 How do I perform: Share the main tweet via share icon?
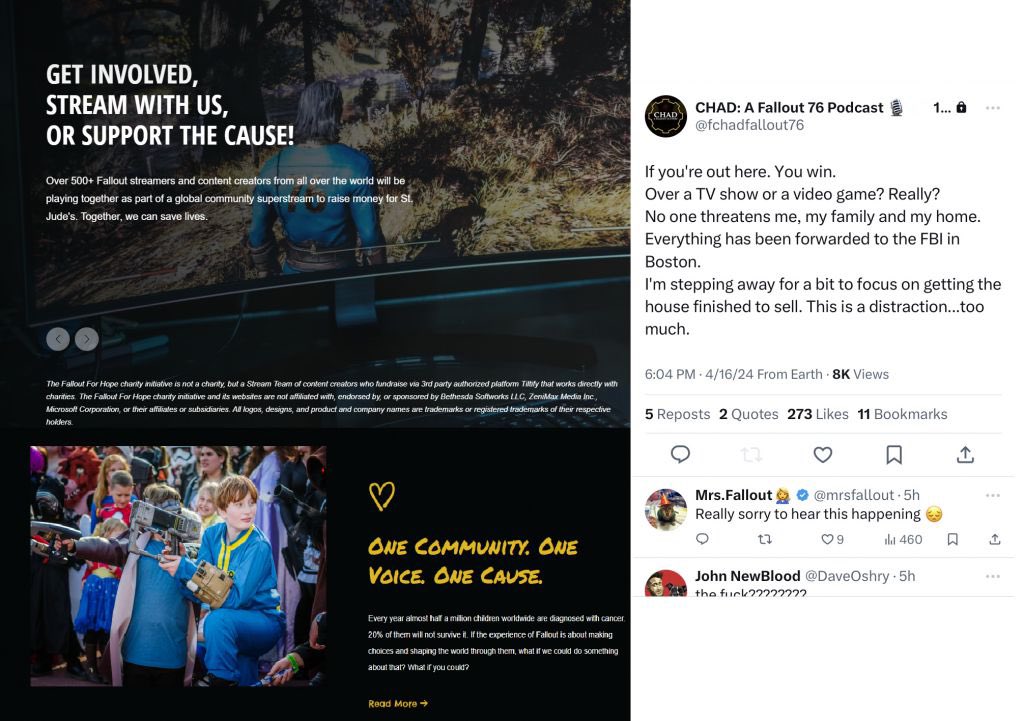965,455
